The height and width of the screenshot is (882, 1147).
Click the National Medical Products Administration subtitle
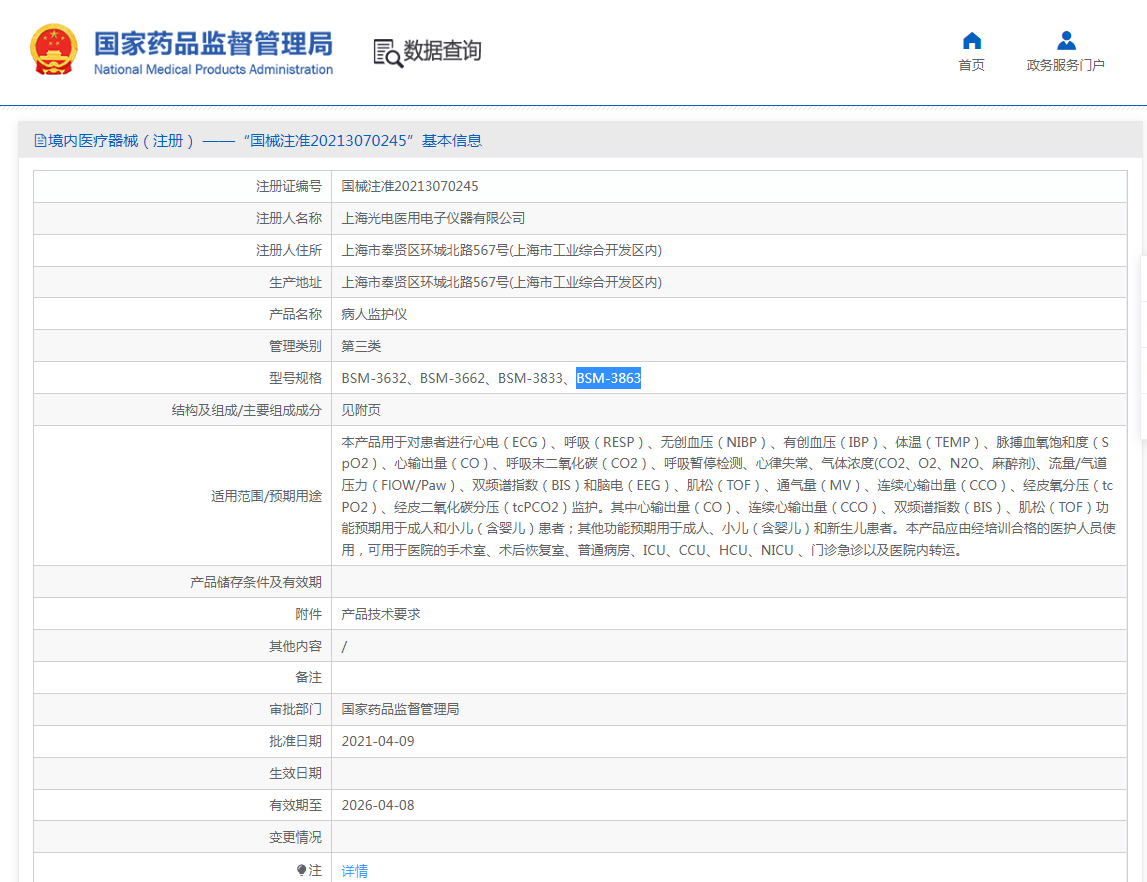click(x=214, y=69)
